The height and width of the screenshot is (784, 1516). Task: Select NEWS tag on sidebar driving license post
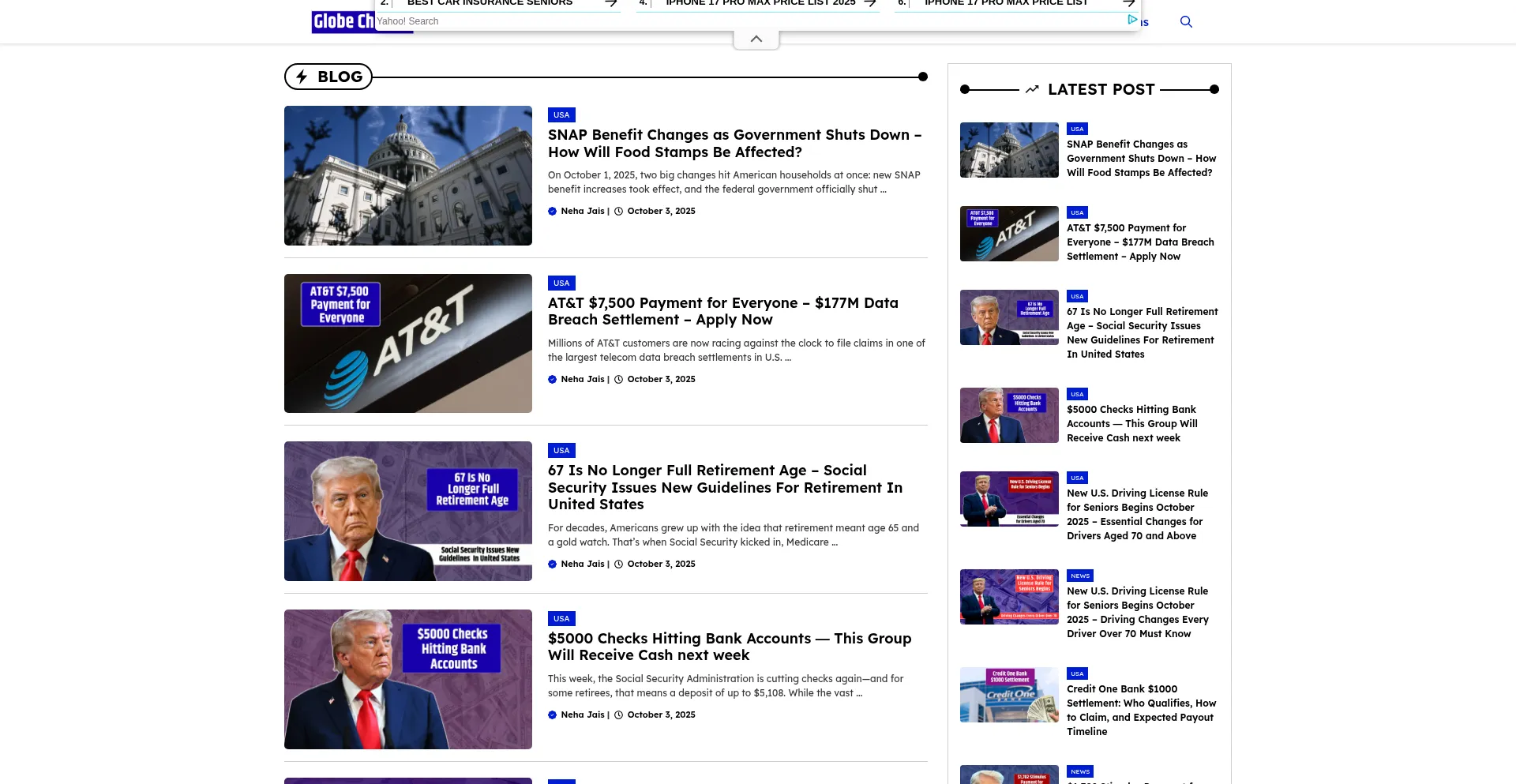[1079, 576]
